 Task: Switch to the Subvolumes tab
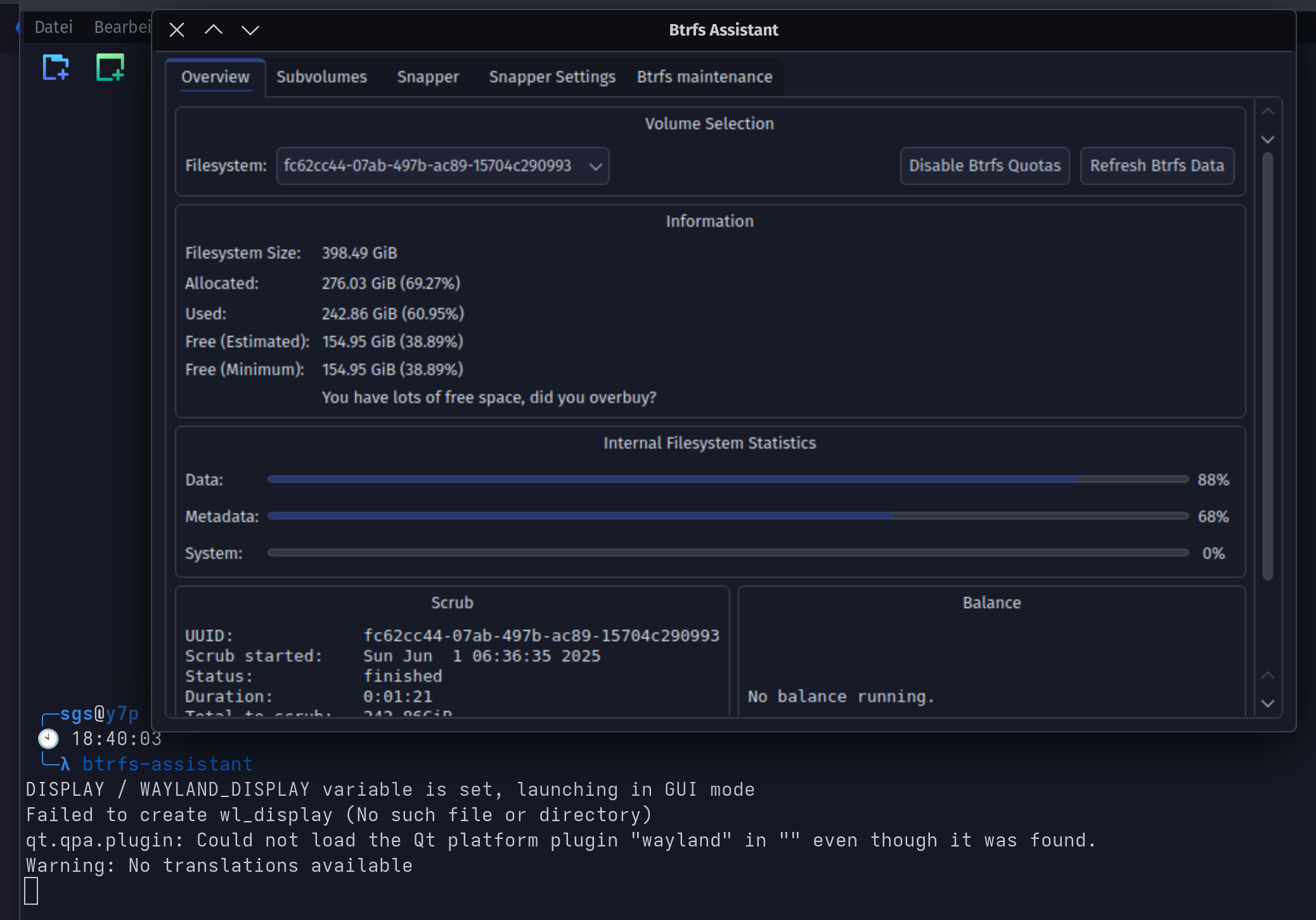tap(321, 77)
